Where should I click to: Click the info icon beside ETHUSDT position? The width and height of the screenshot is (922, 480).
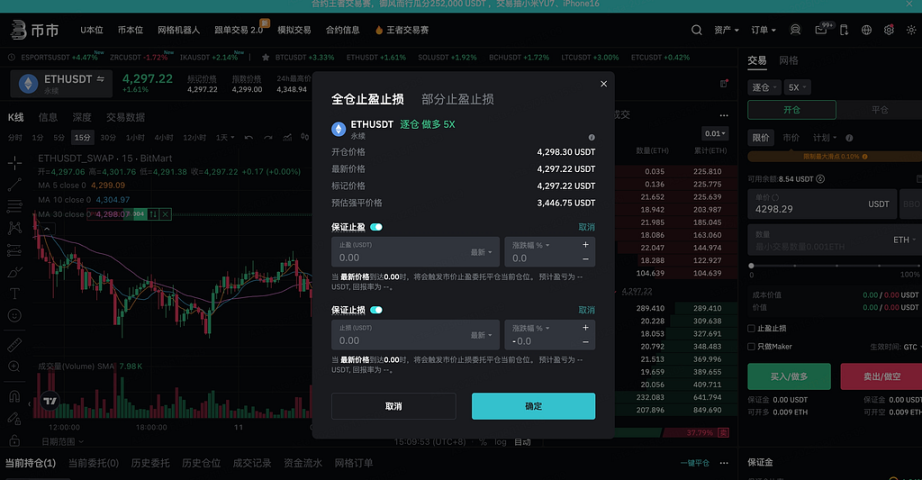point(591,137)
